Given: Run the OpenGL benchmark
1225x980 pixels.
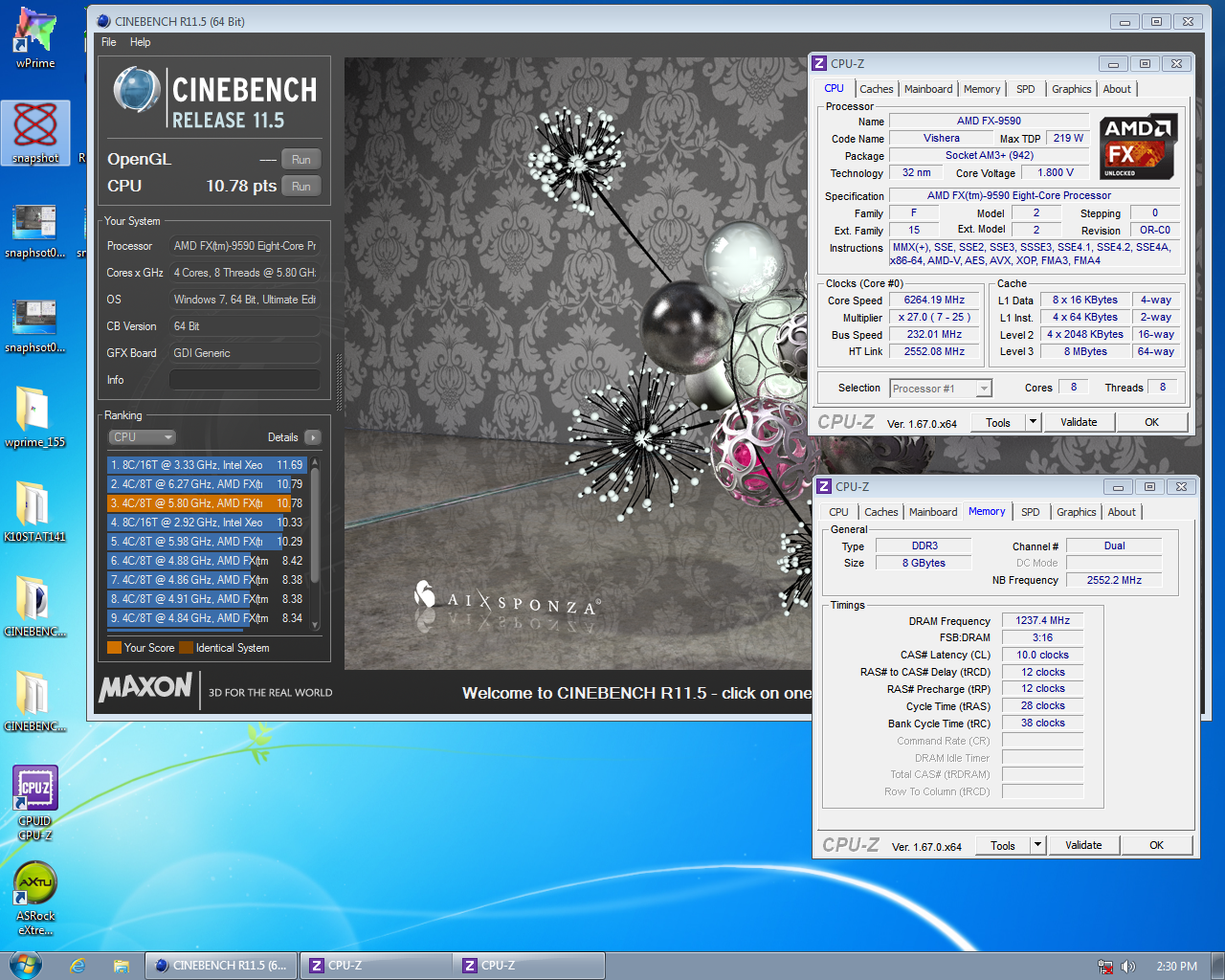Looking at the screenshot, I should 301,160.
